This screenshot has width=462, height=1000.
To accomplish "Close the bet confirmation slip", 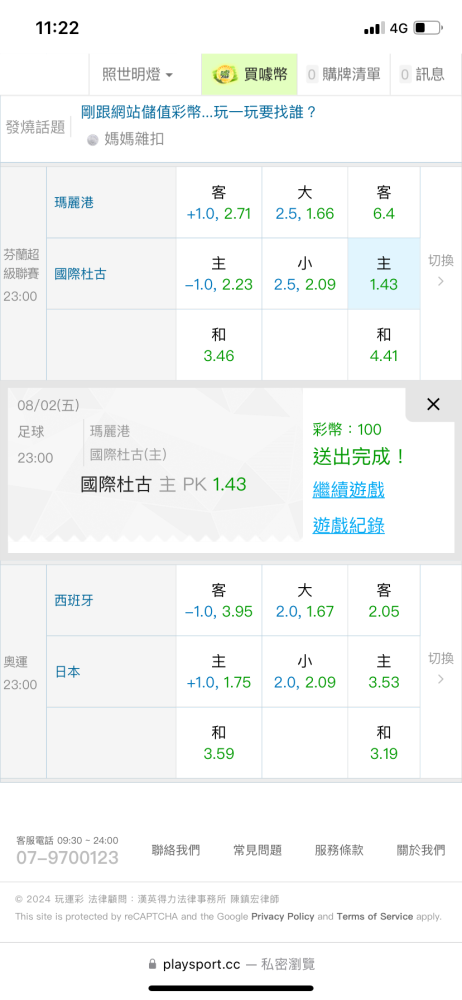I will [433, 404].
